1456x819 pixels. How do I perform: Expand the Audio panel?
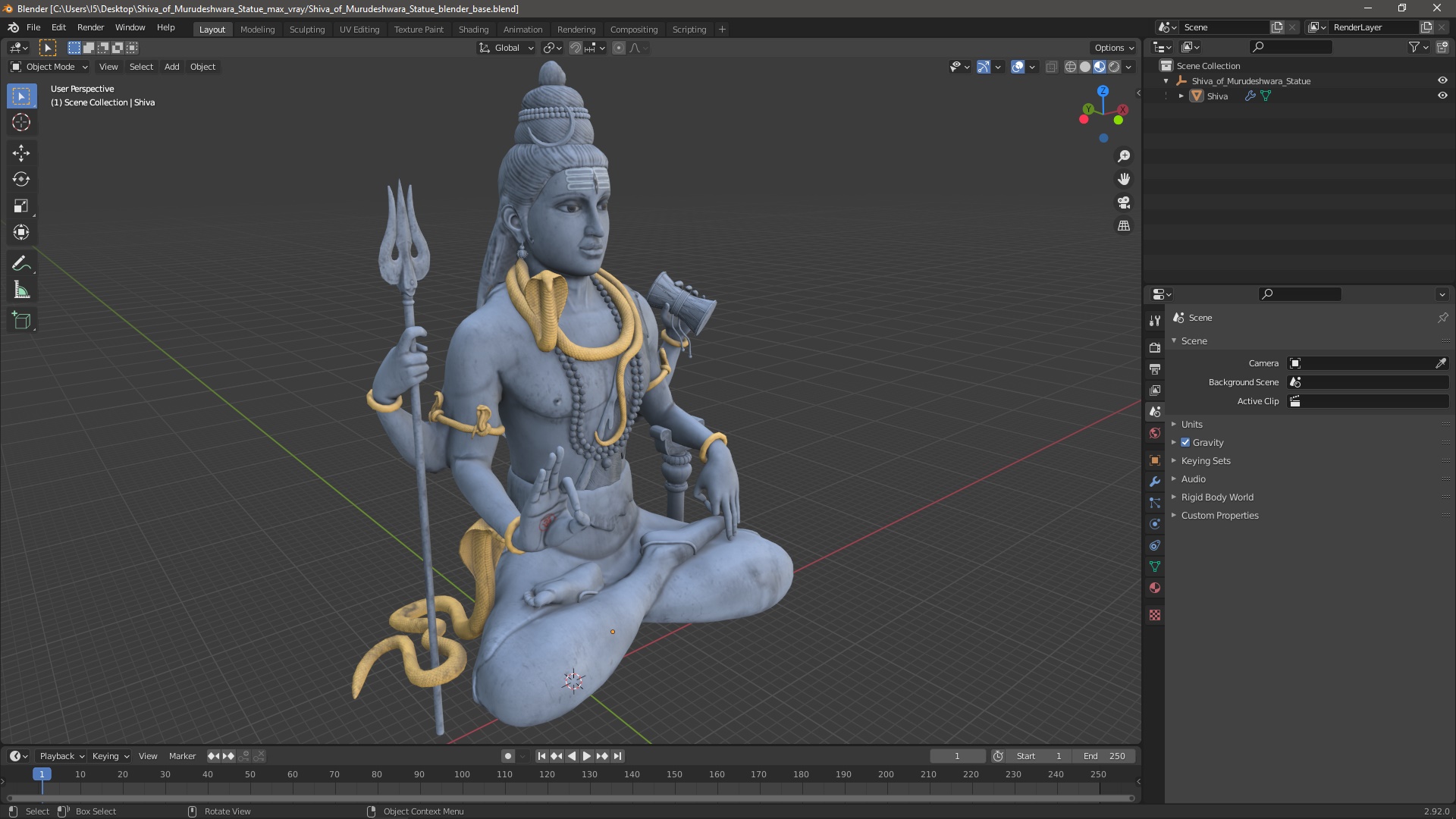[1193, 479]
